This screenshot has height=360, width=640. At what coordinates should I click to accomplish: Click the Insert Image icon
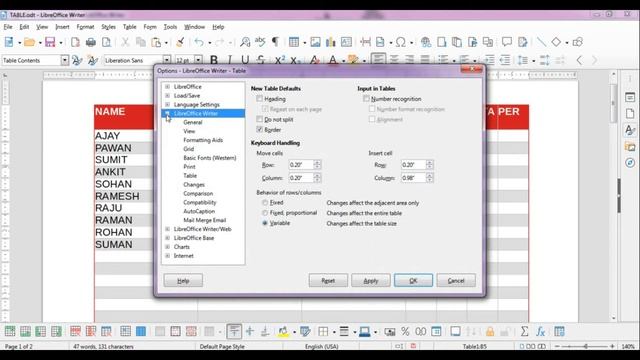[x=315, y=42]
